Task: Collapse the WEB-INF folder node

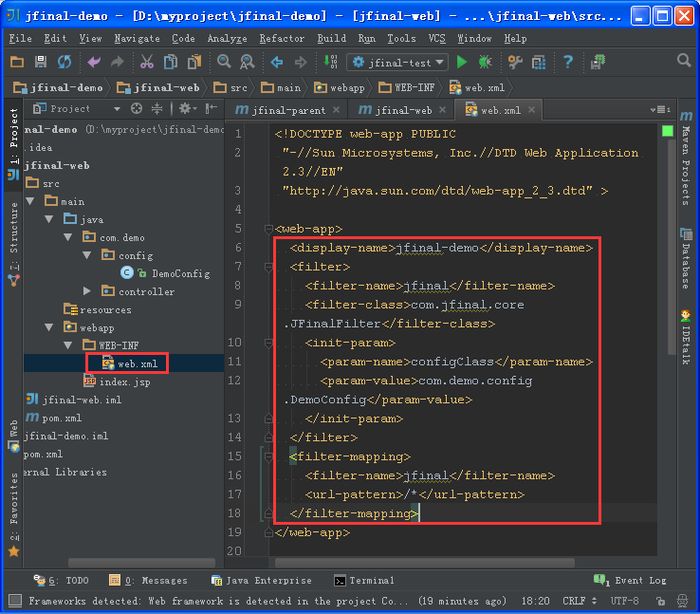Action: [x=68, y=345]
